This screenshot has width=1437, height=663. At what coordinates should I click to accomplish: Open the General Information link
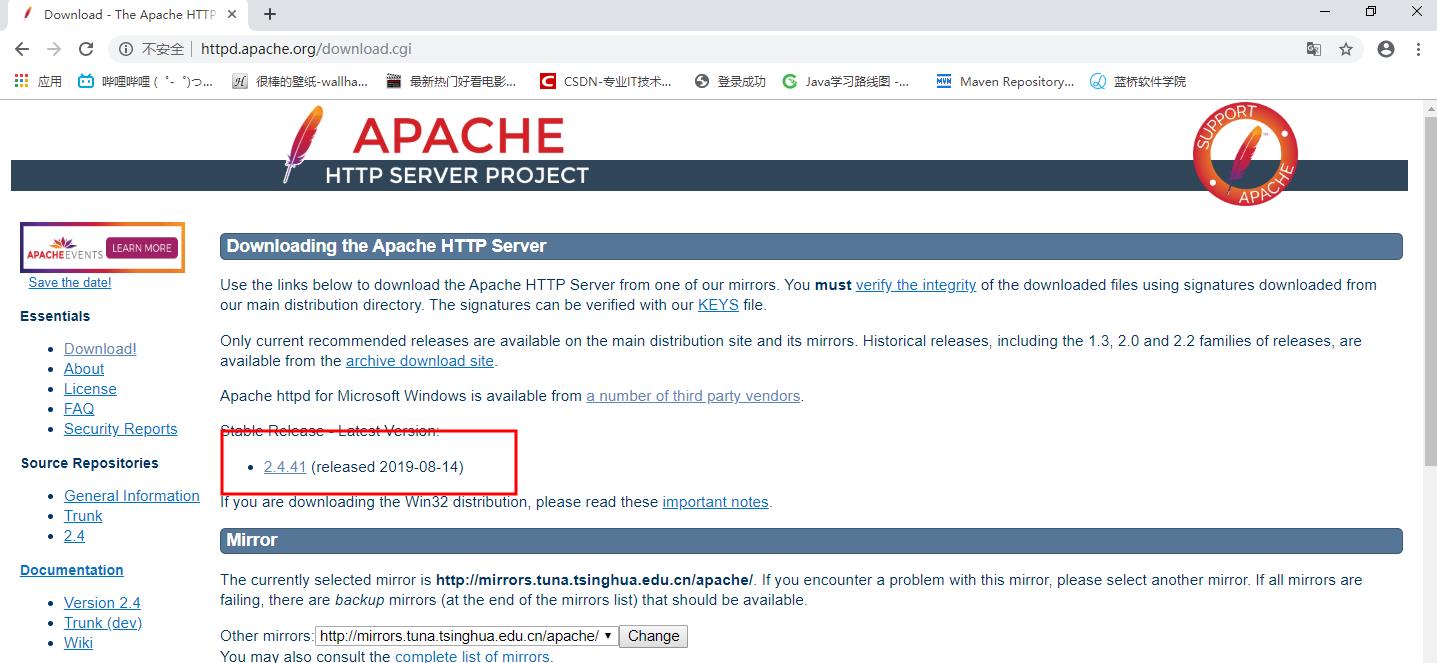(132, 496)
